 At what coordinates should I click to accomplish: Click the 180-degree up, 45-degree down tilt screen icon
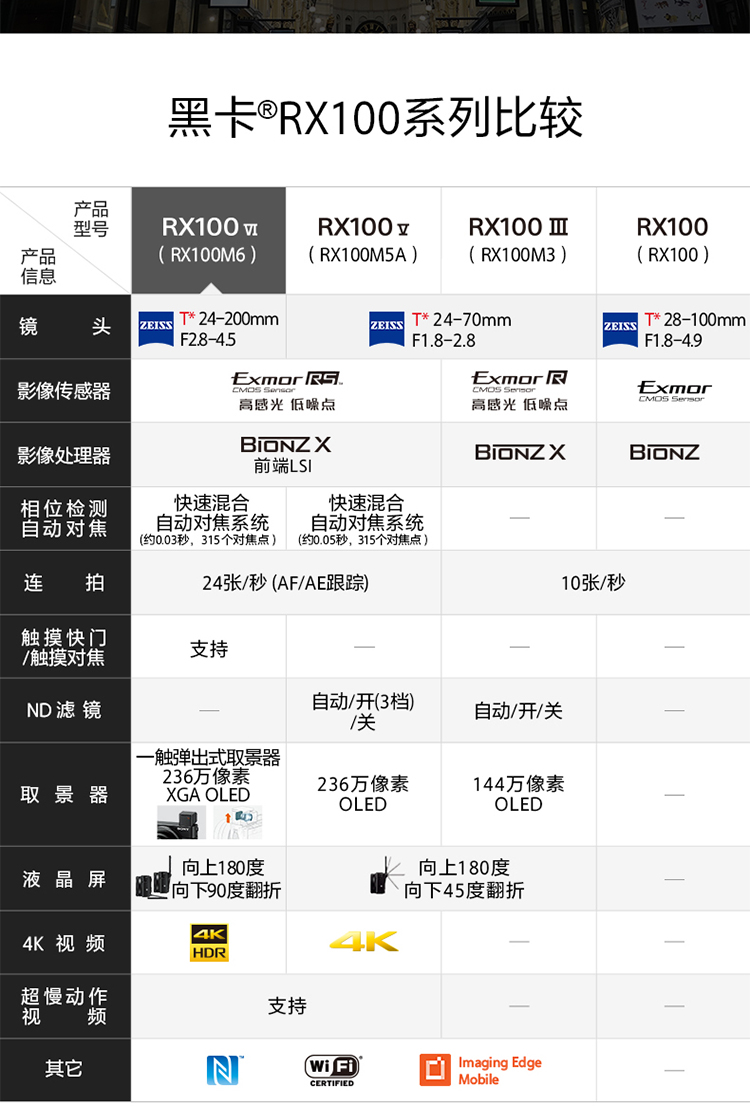click(386, 879)
